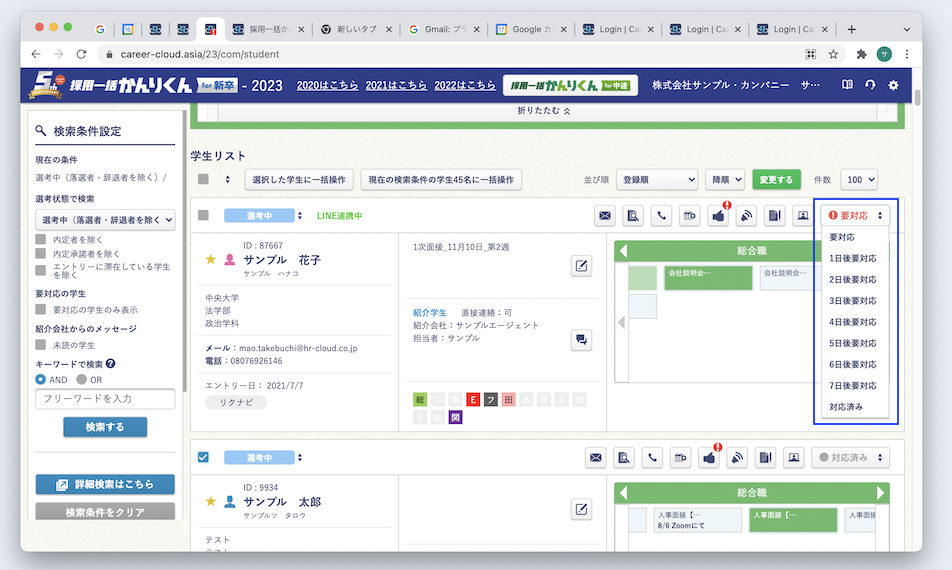
Task: Toggle star for サンプル 花子
Action: (x=211, y=260)
